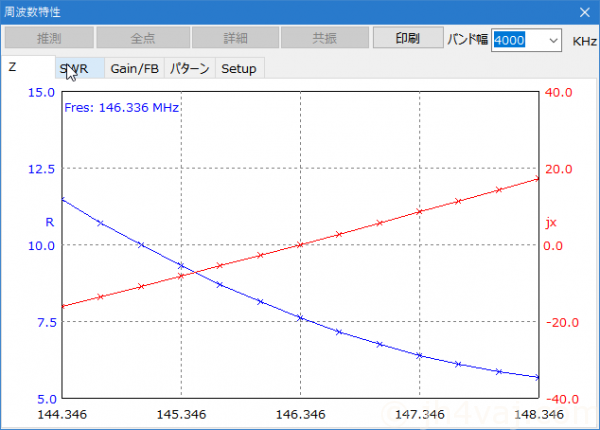
Task: Open the パターン tab
Action: tap(189, 68)
